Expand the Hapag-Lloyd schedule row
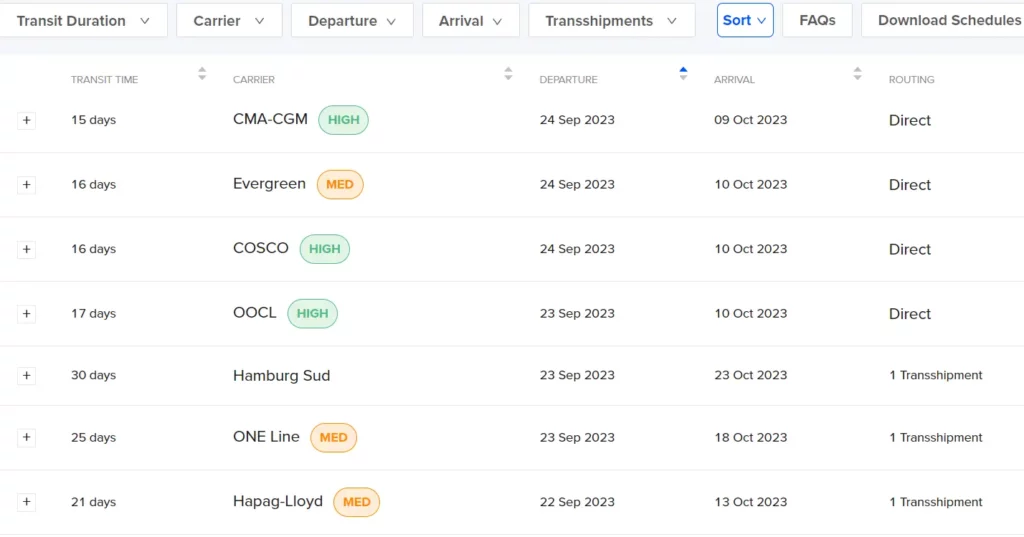This screenshot has width=1024, height=537. (x=26, y=502)
